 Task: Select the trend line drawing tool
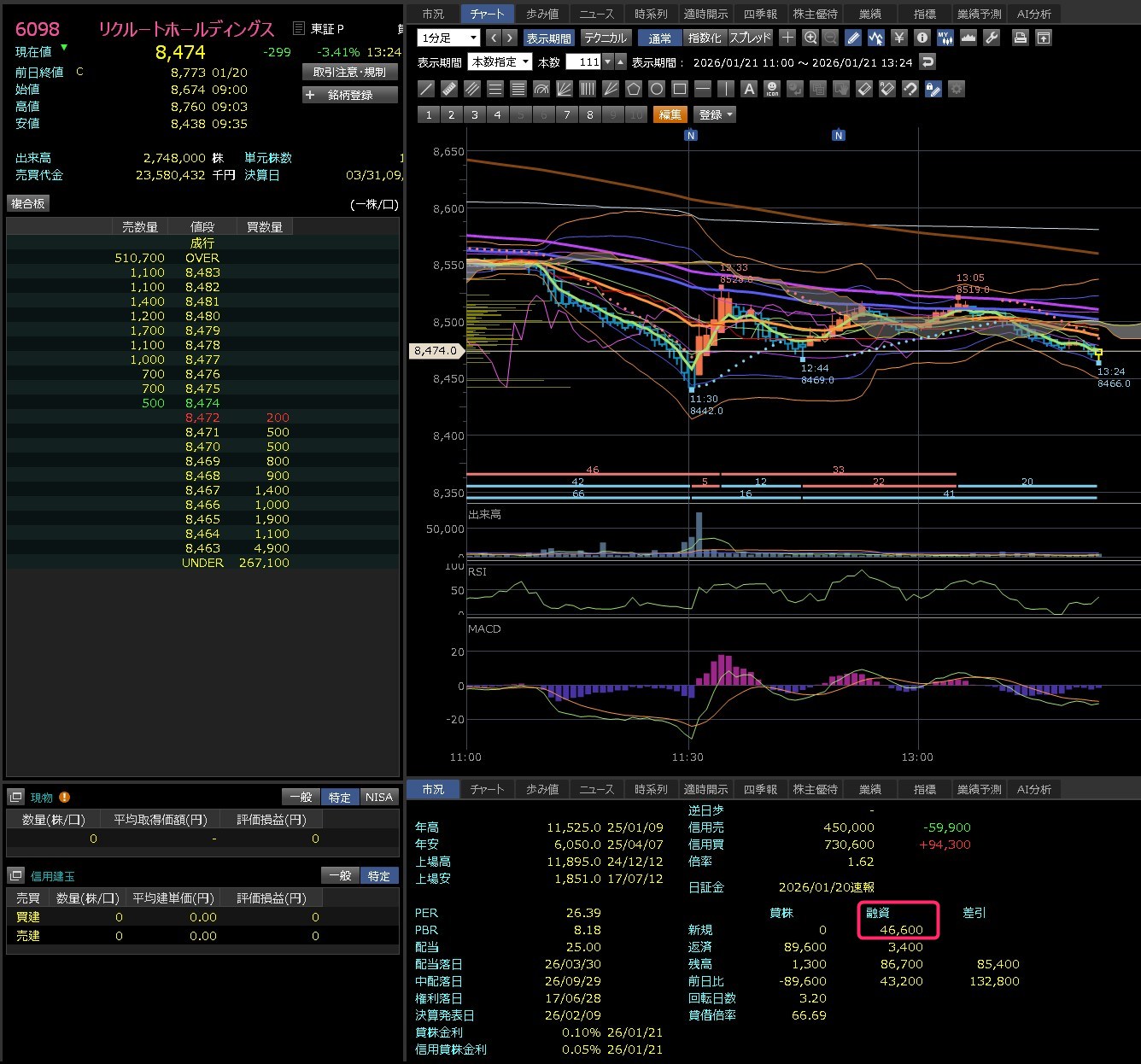coord(426,89)
